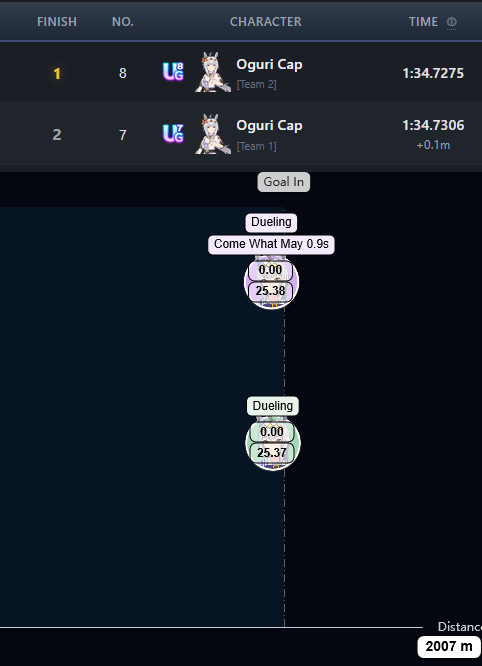Select the first-place Oguri Cap name

pos(269,65)
